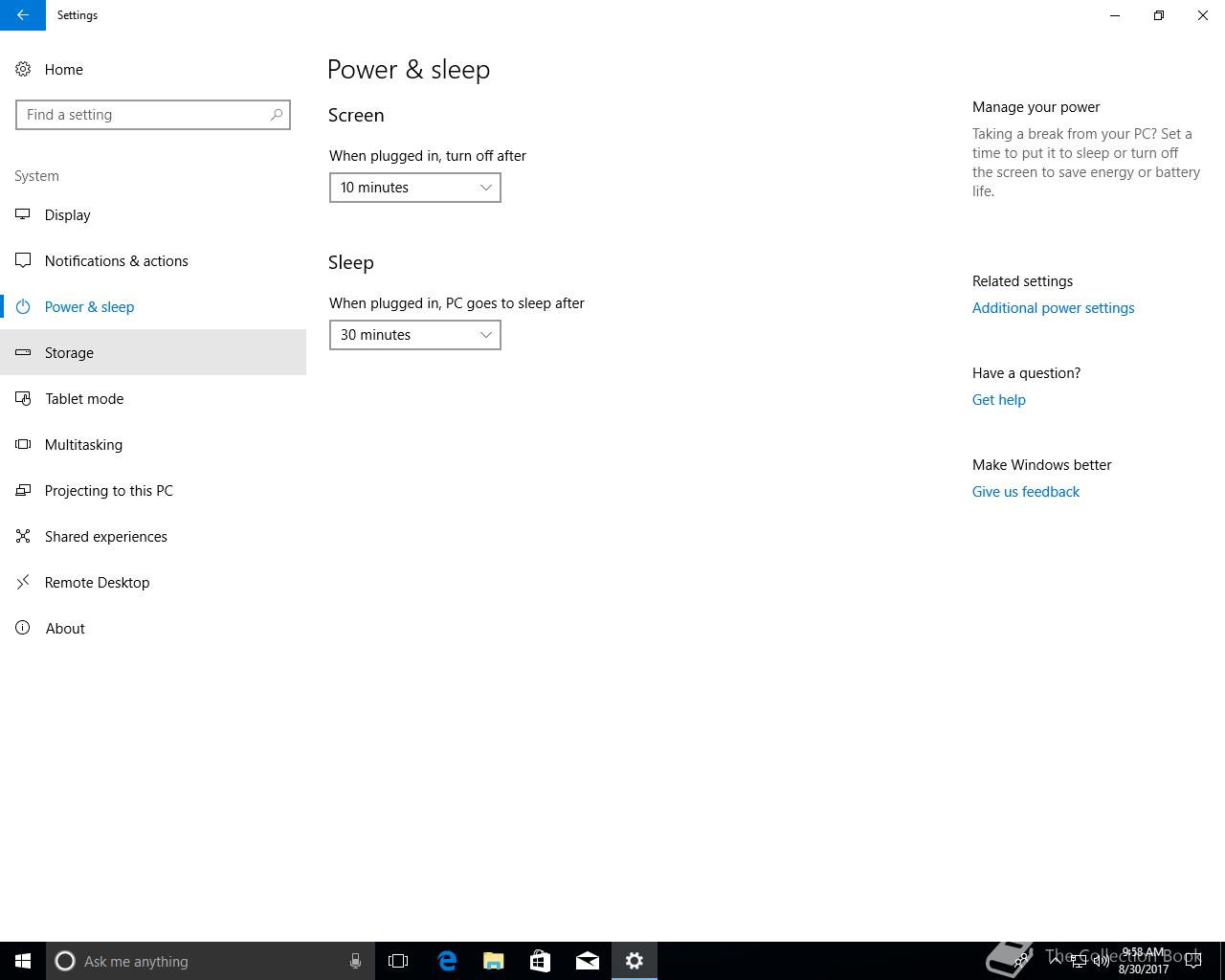The width and height of the screenshot is (1225, 980).
Task: Click the Cortana microphone icon
Action: coord(355,961)
